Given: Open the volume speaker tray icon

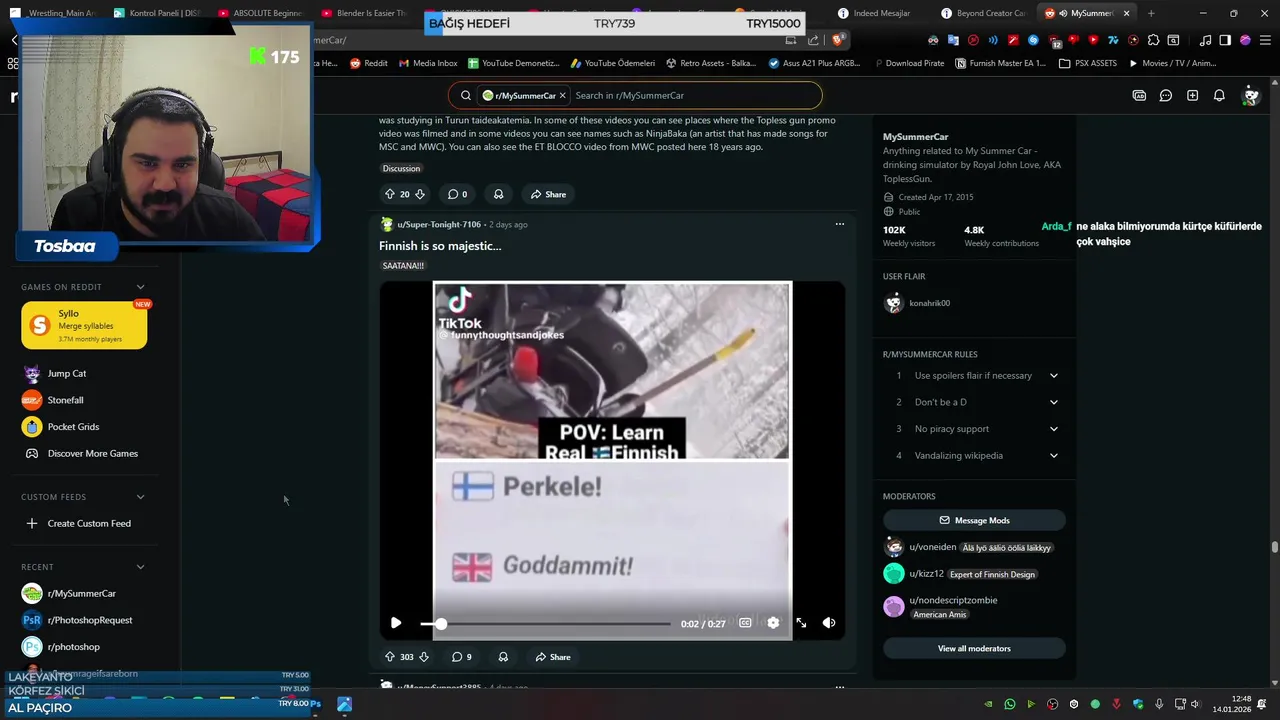Looking at the screenshot, I should tap(1195, 704).
